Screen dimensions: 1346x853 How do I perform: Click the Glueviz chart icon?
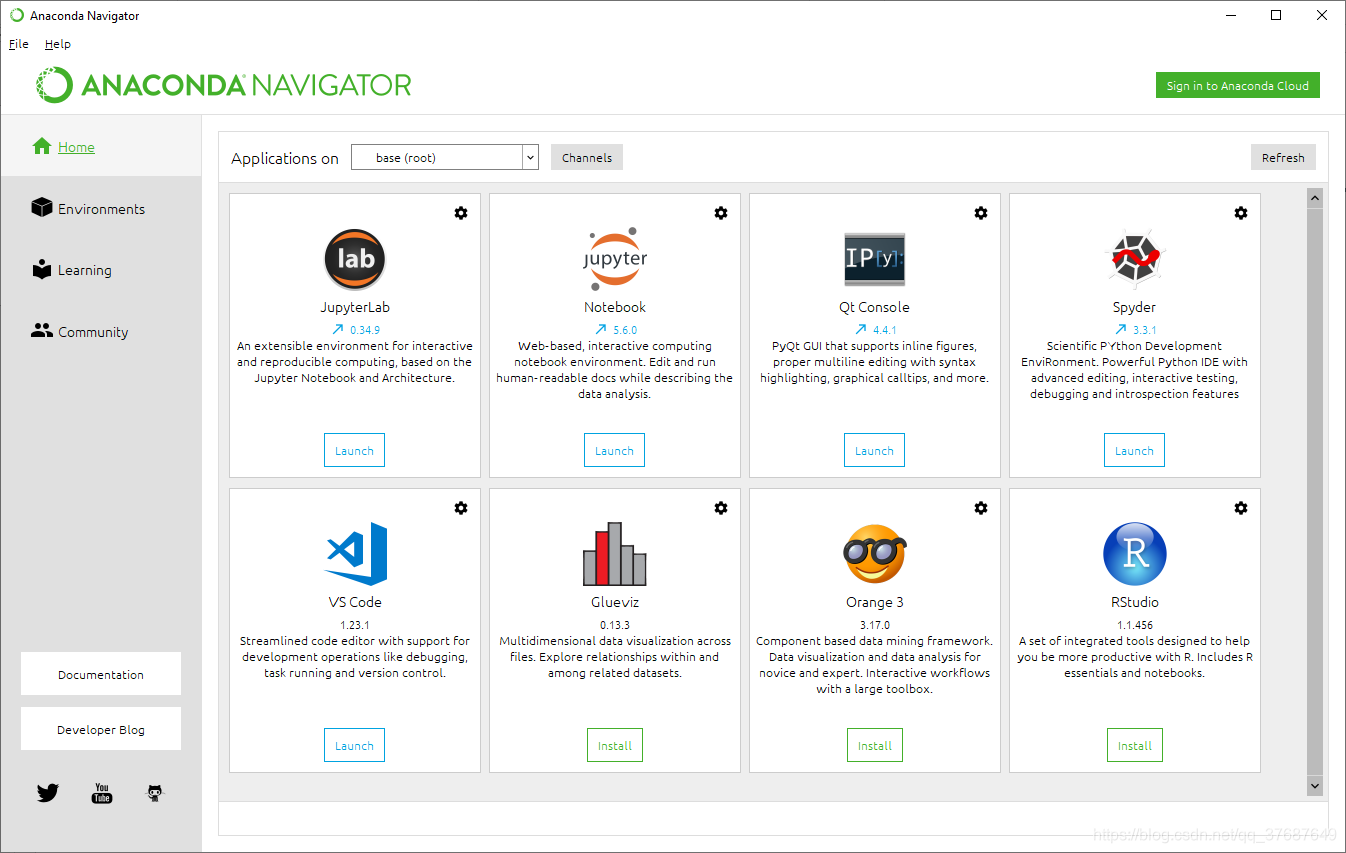pos(614,554)
